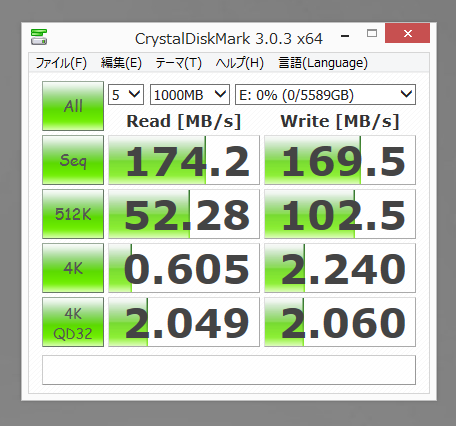Click the Write [MB/s] column header

click(340, 121)
